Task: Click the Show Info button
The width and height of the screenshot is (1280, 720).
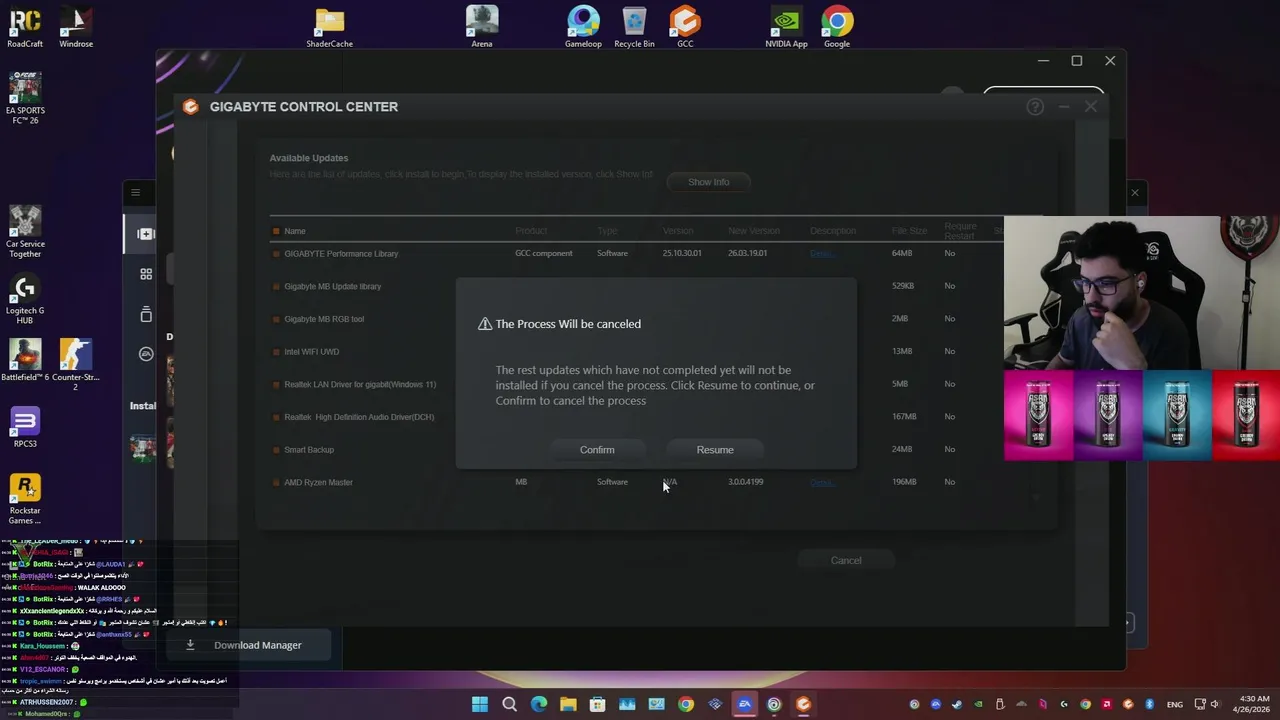Action: [x=708, y=182]
